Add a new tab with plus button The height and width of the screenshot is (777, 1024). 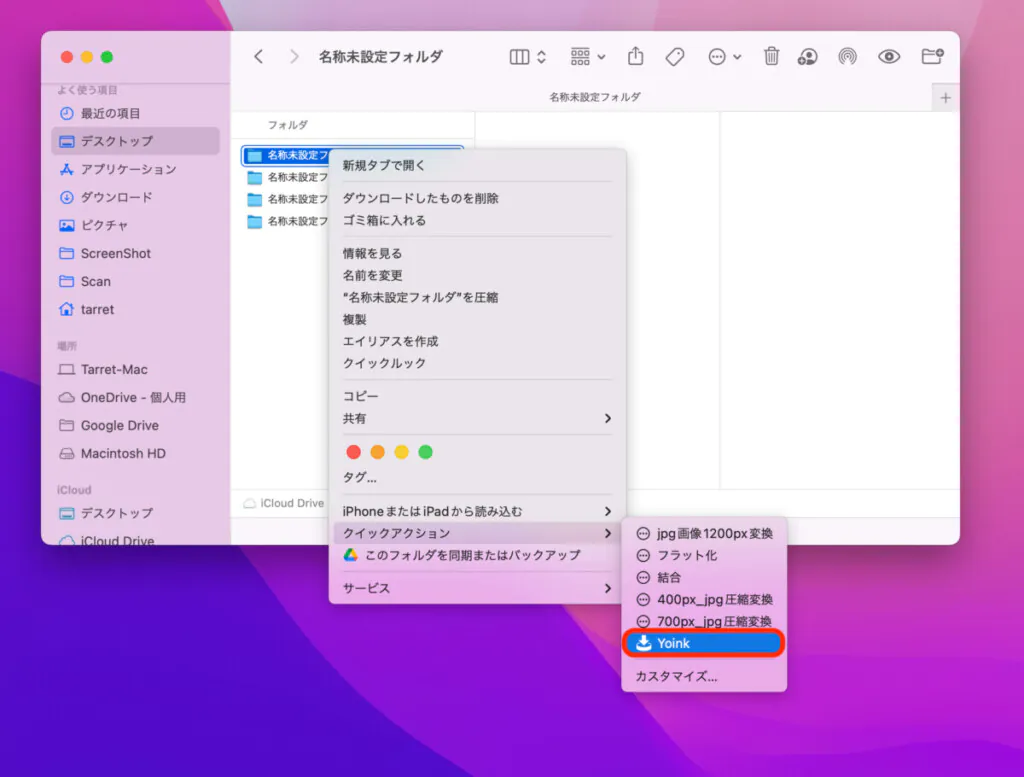946,98
